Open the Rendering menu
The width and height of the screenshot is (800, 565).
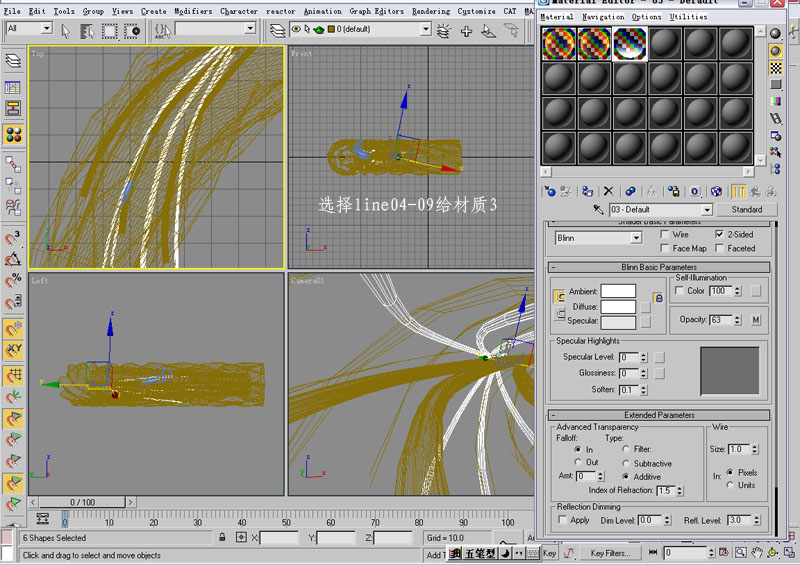tap(431, 11)
